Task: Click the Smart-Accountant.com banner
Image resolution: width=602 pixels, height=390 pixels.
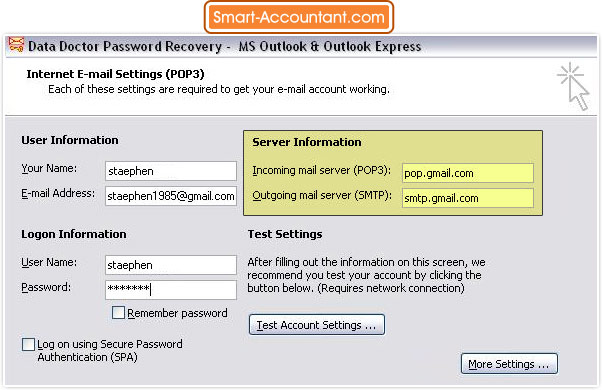Action: [299, 17]
